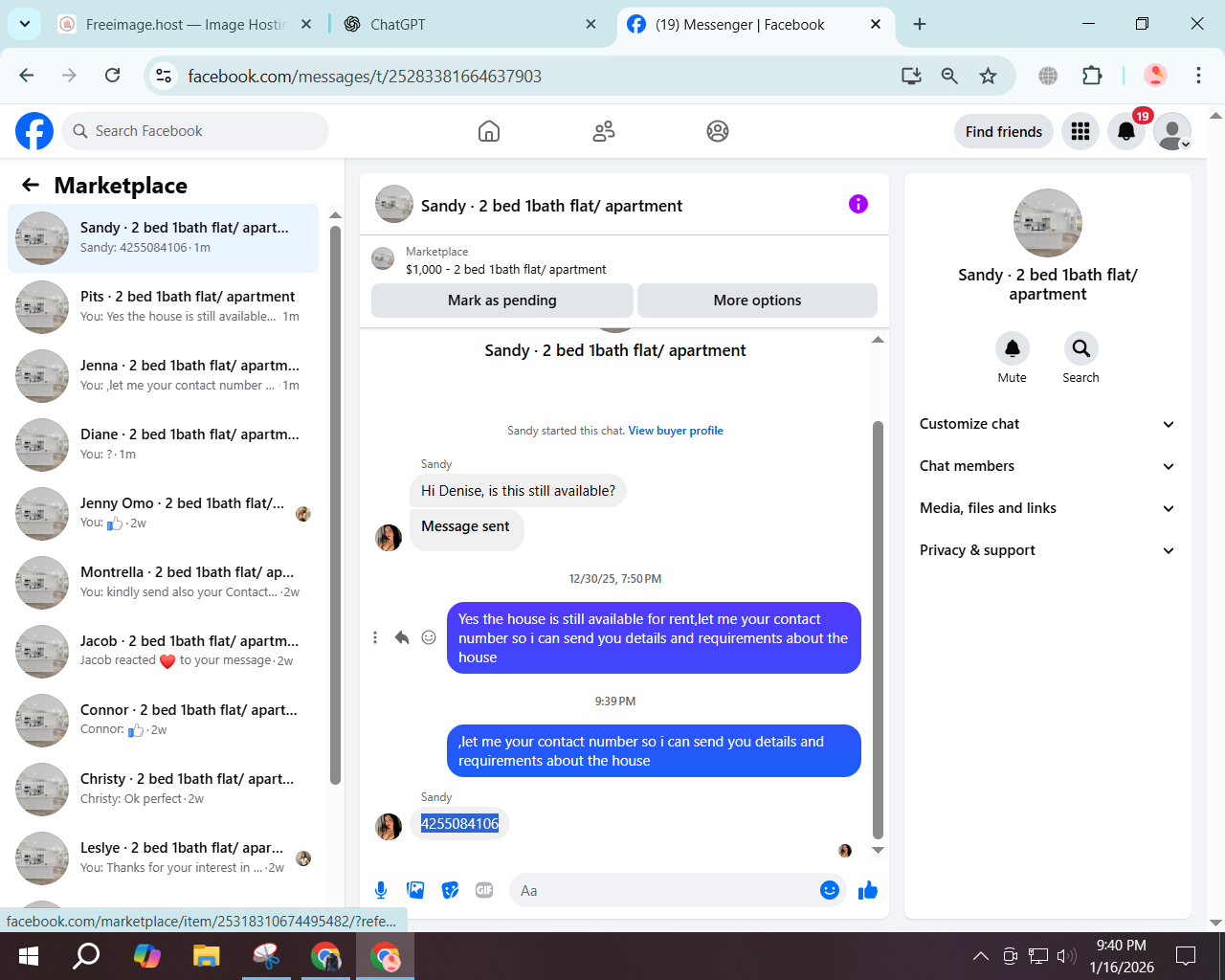Open the $1,000 listing banner
This screenshot has width=1225, height=980.
624,260
